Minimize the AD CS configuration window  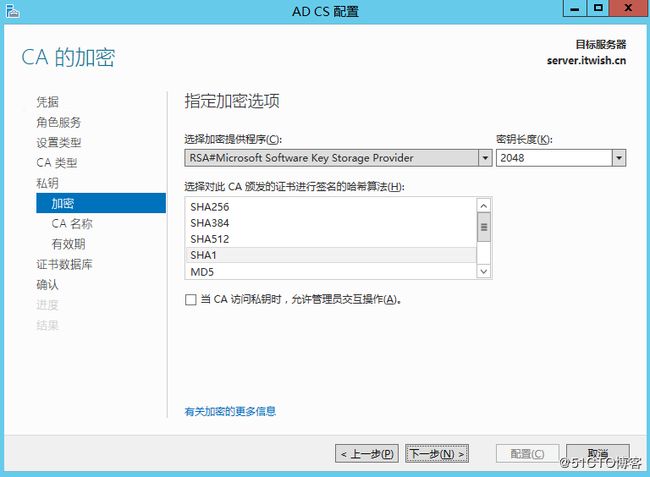tap(575, 8)
